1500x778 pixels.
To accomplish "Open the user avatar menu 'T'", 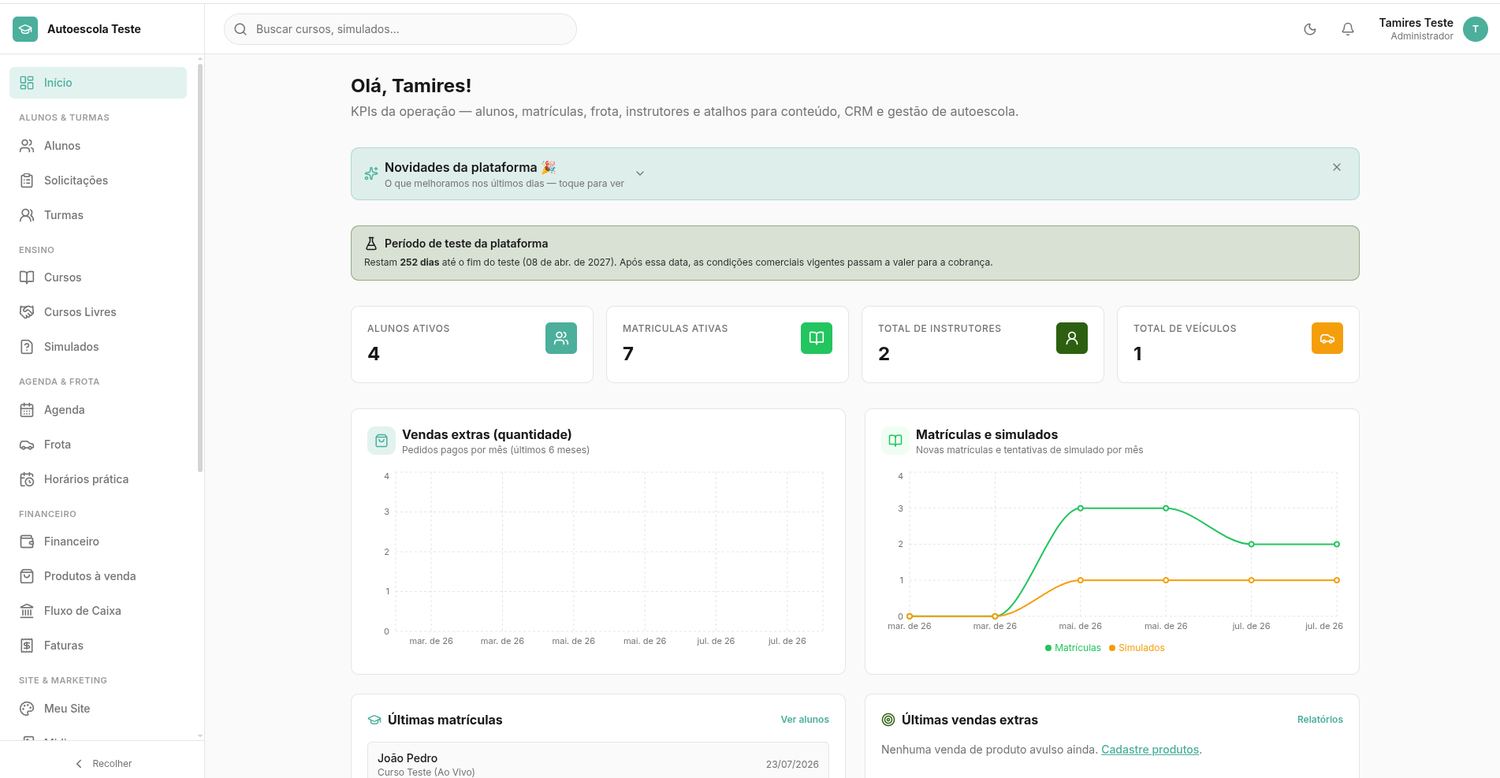I will (1475, 29).
